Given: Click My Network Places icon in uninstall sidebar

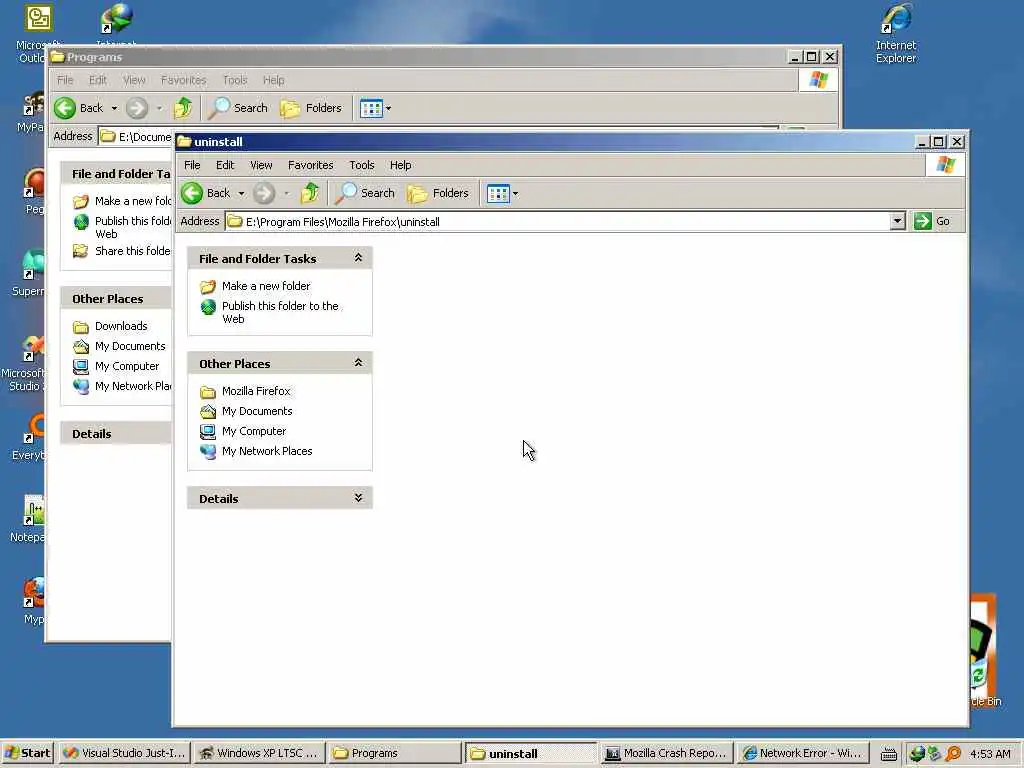Looking at the screenshot, I should [208, 451].
